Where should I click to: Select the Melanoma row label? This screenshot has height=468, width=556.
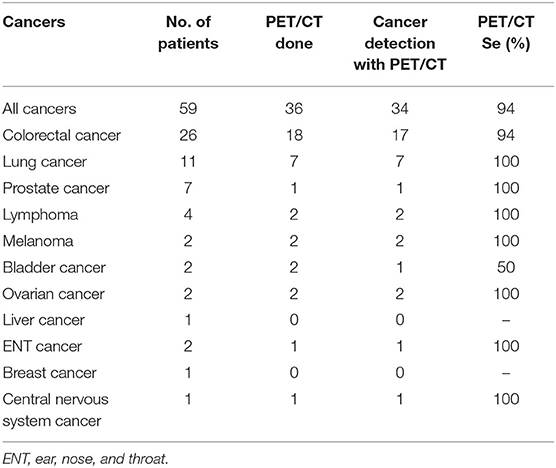pos(38,241)
